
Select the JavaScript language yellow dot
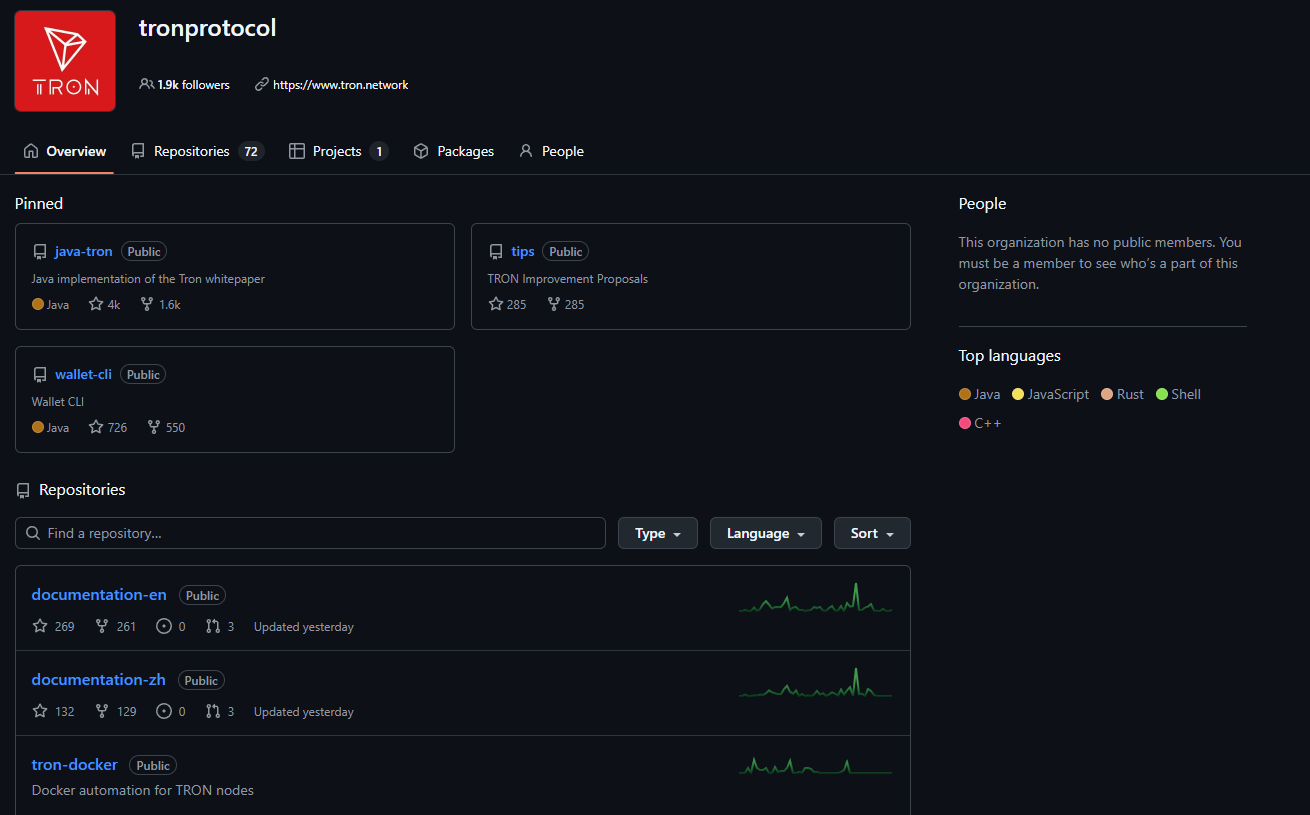tap(1018, 394)
